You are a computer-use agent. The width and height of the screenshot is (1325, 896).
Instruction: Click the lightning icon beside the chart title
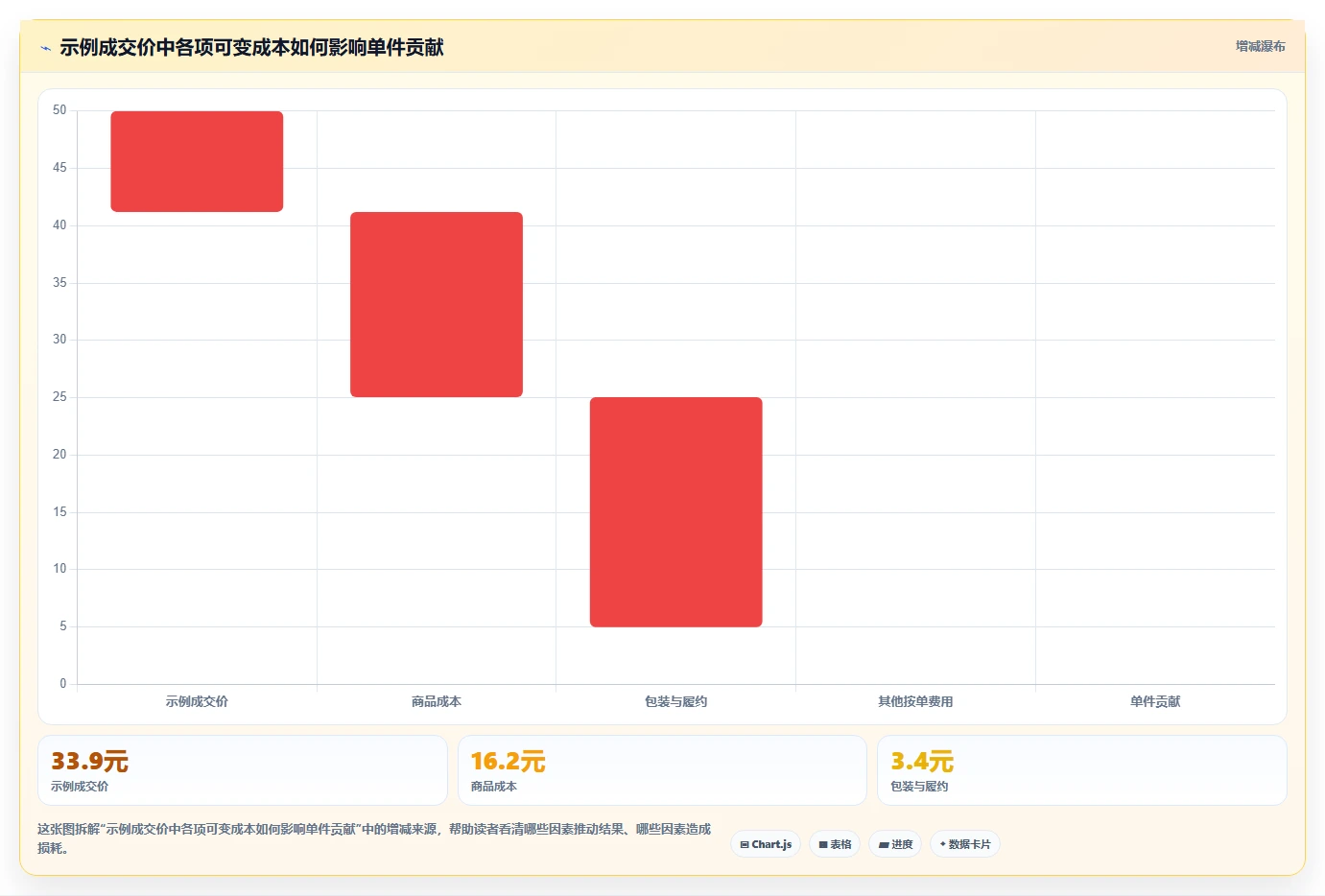[45, 48]
